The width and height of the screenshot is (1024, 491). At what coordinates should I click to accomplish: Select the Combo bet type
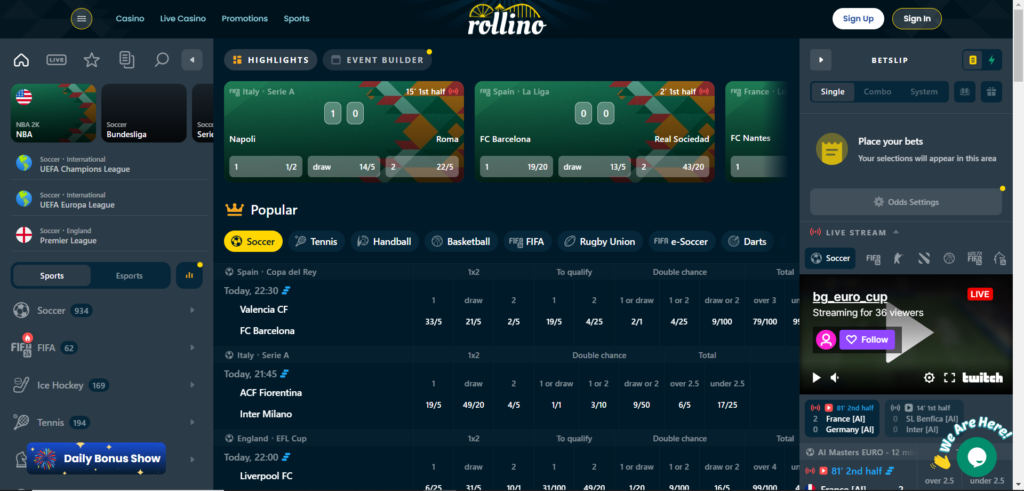(877, 92)
